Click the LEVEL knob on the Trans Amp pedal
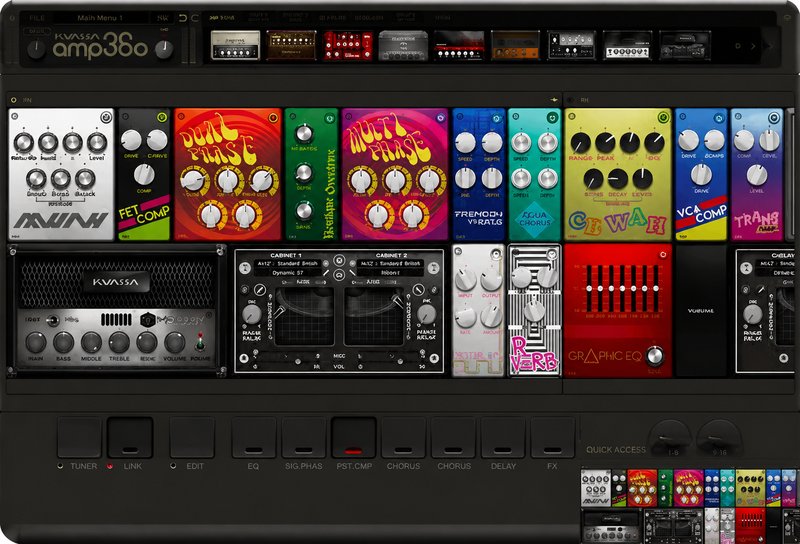Viewport: 800px width, 544px height. (x=757, y=175)
